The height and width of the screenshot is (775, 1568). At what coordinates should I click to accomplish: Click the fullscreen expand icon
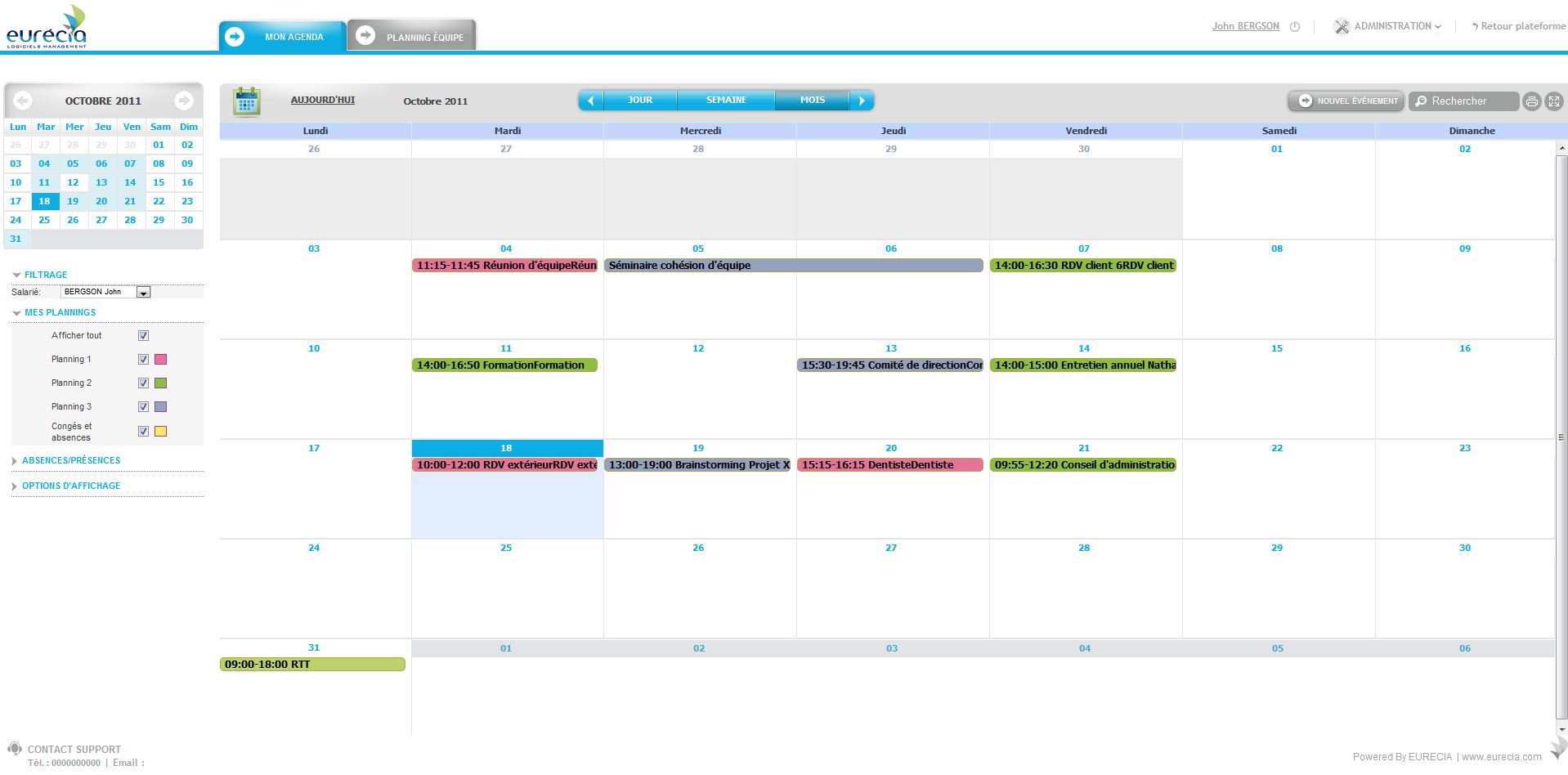tap(1554, 101)
